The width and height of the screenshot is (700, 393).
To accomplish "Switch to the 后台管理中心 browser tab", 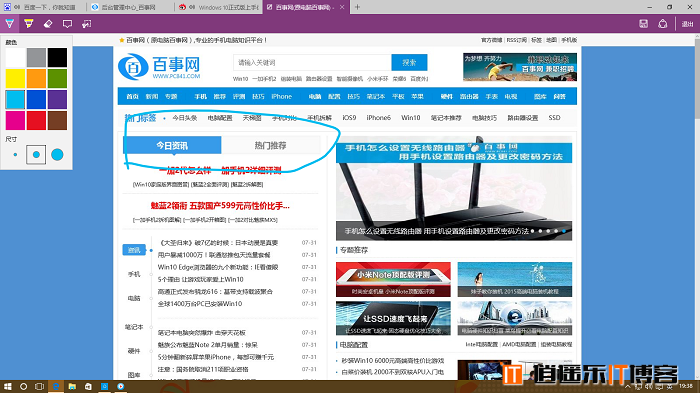I will pyautogui.click(x=129, y=7).
